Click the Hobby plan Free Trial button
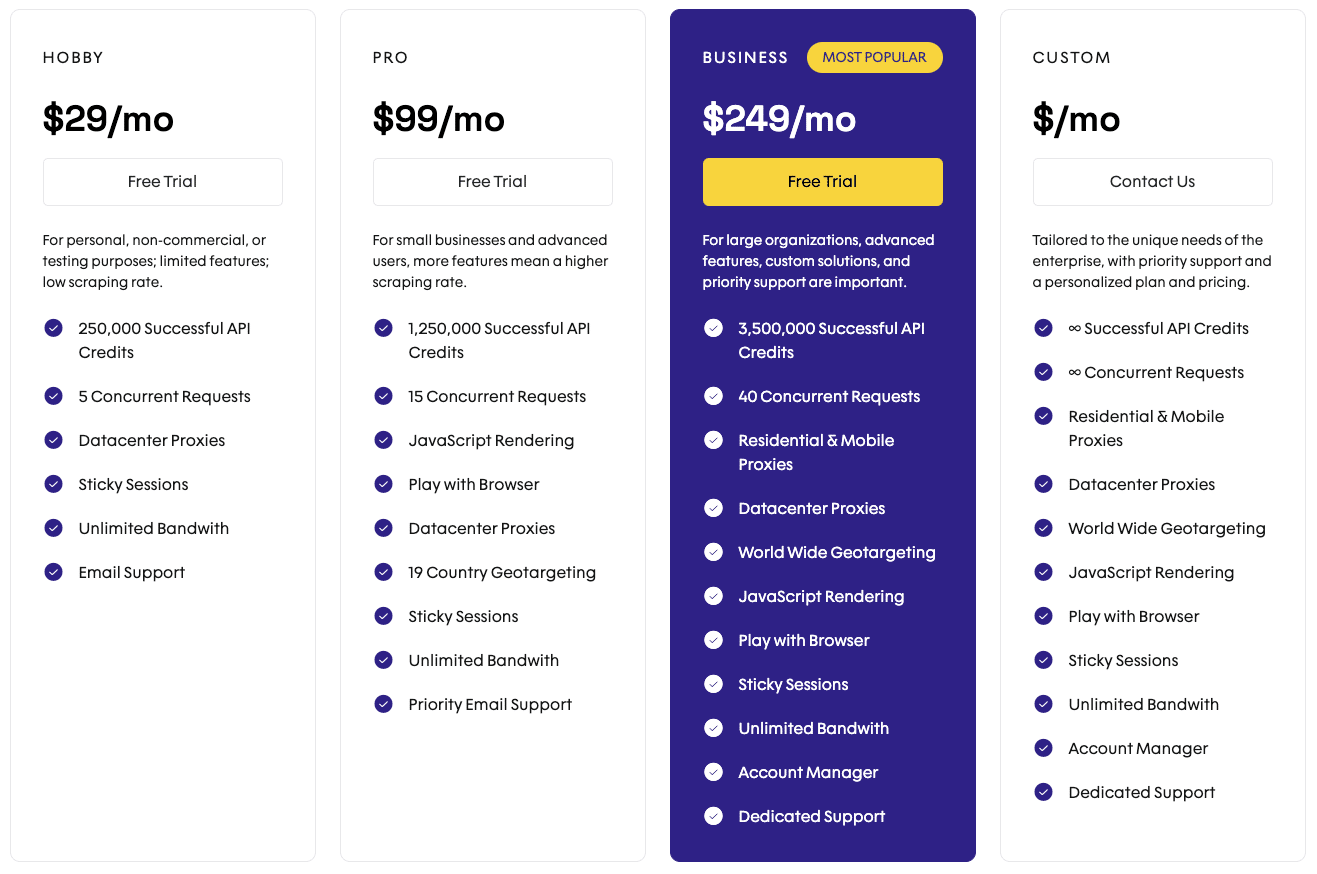This screenshot has width=1317, height=874. pos(162,182)
